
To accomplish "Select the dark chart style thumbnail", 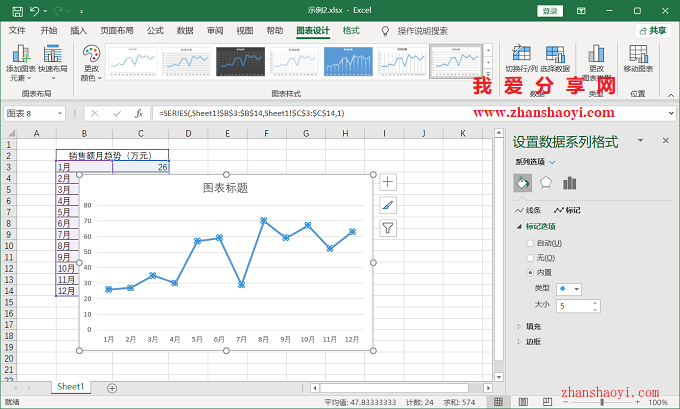I will click(x=240, y=62).
